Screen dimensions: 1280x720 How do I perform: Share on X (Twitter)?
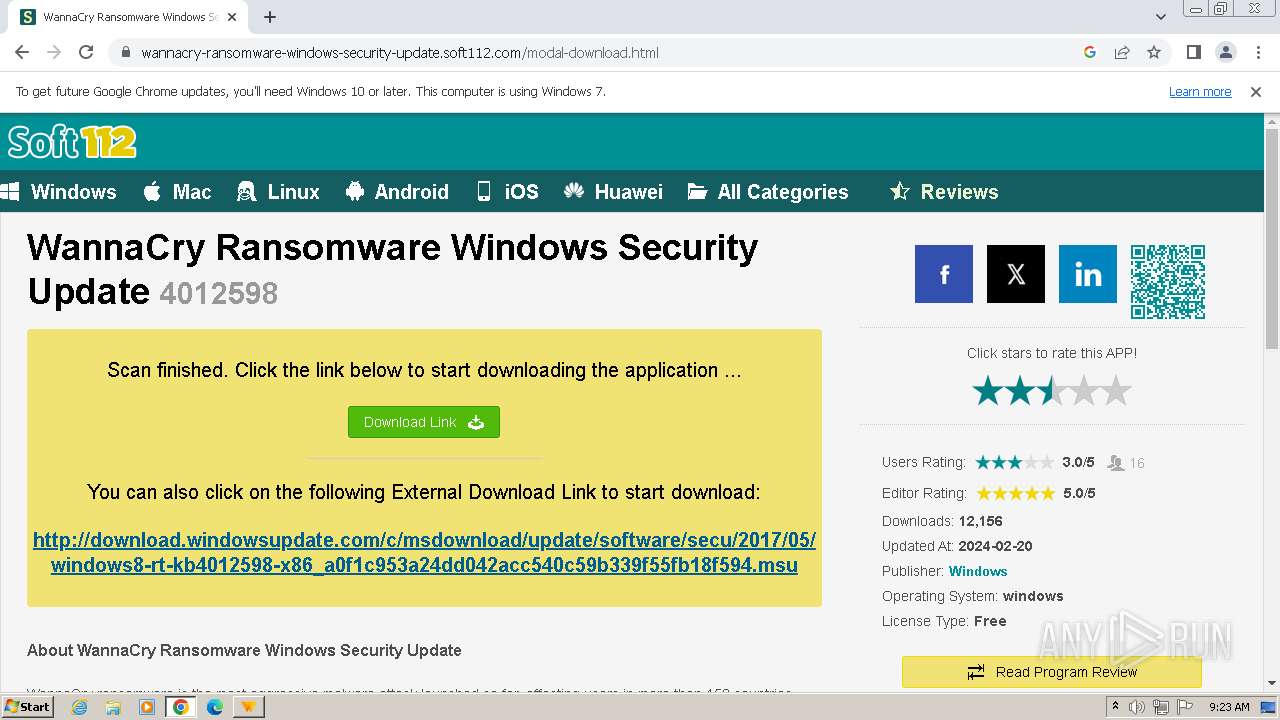(x=1016, y=274)
